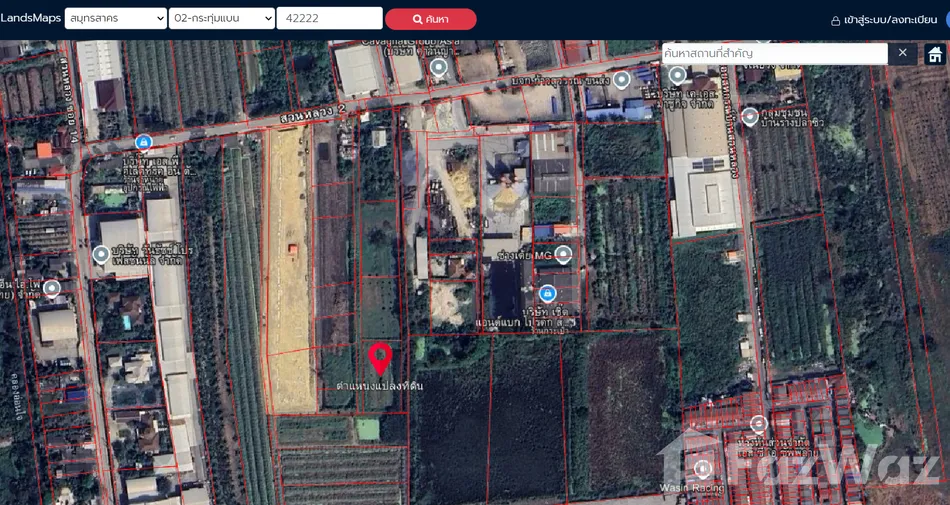Image resolution: width=950 pixels, height=505 pixels.
Task: Open the home icon button
Action: pos(935,54)
